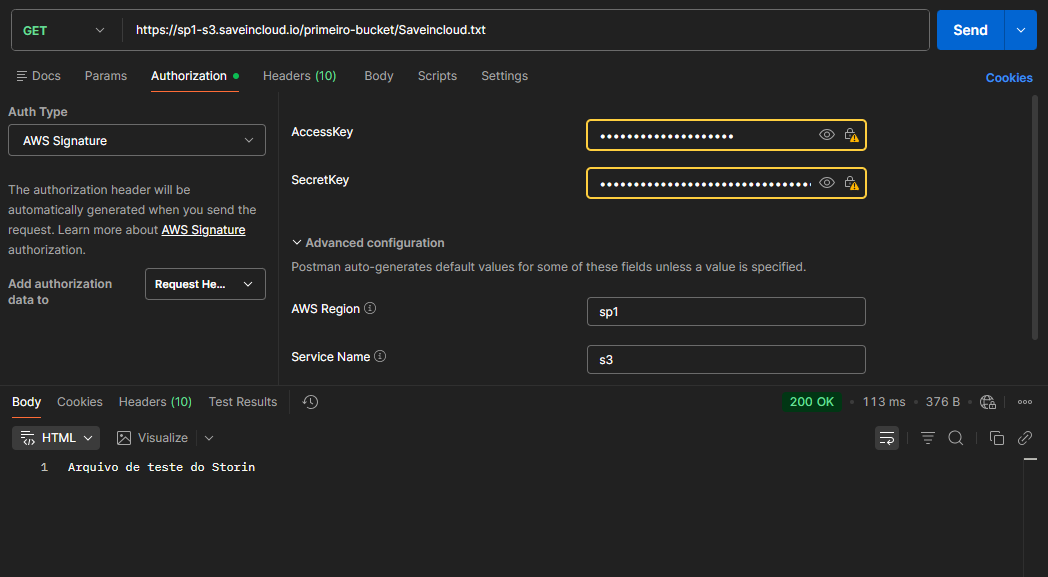Screen dimensions: 1048x577
Task: Click network information globe icon
Action: [x=988, y=402]
